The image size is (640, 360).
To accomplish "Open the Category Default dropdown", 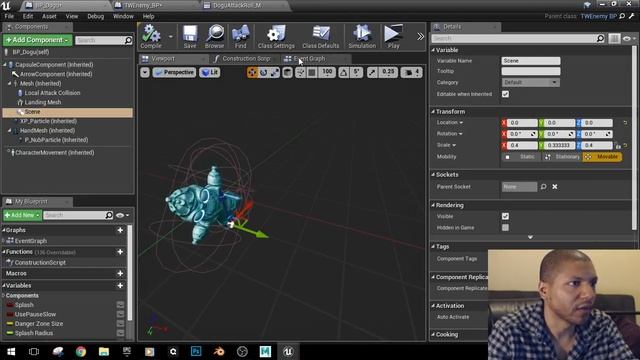I will click(x=531, y=82).
